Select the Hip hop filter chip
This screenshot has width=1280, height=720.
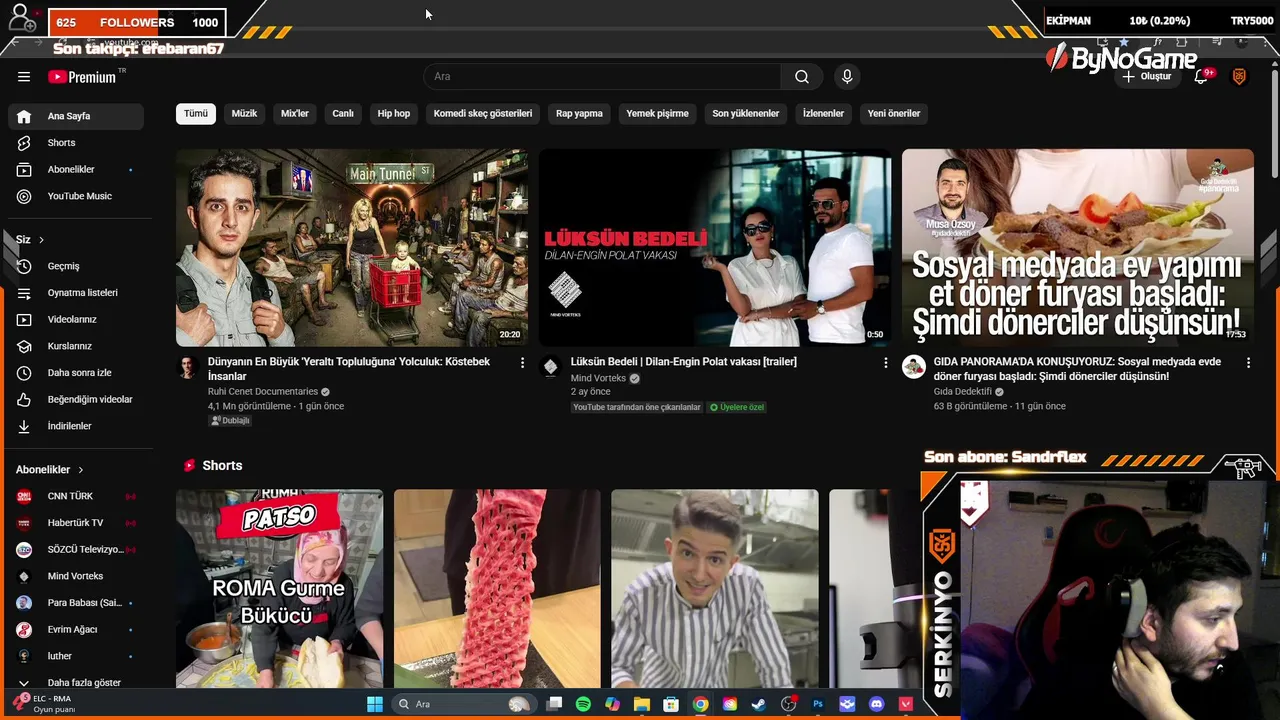click(394, 114)
